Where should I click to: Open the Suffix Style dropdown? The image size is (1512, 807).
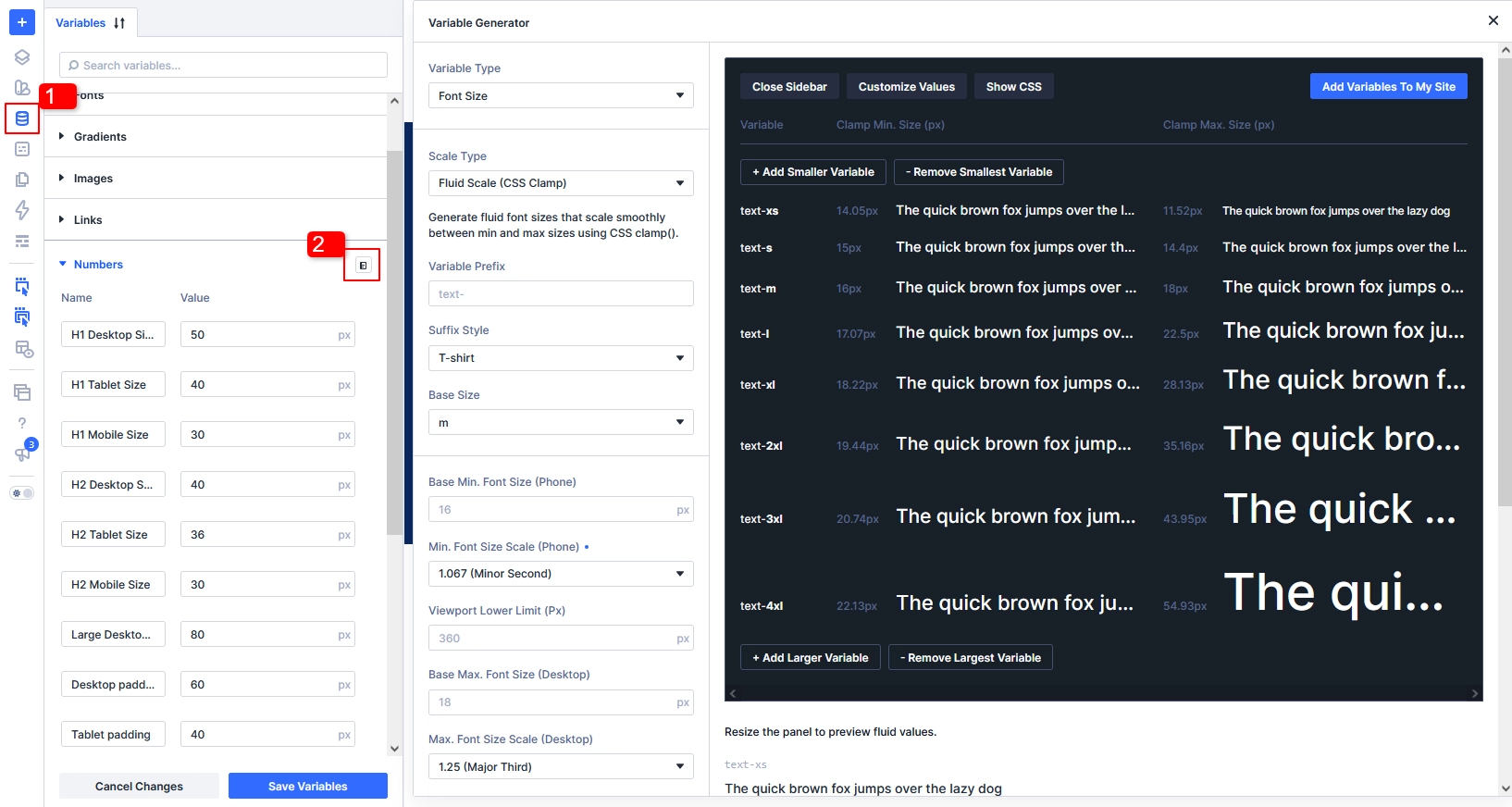tap(561, 358)
